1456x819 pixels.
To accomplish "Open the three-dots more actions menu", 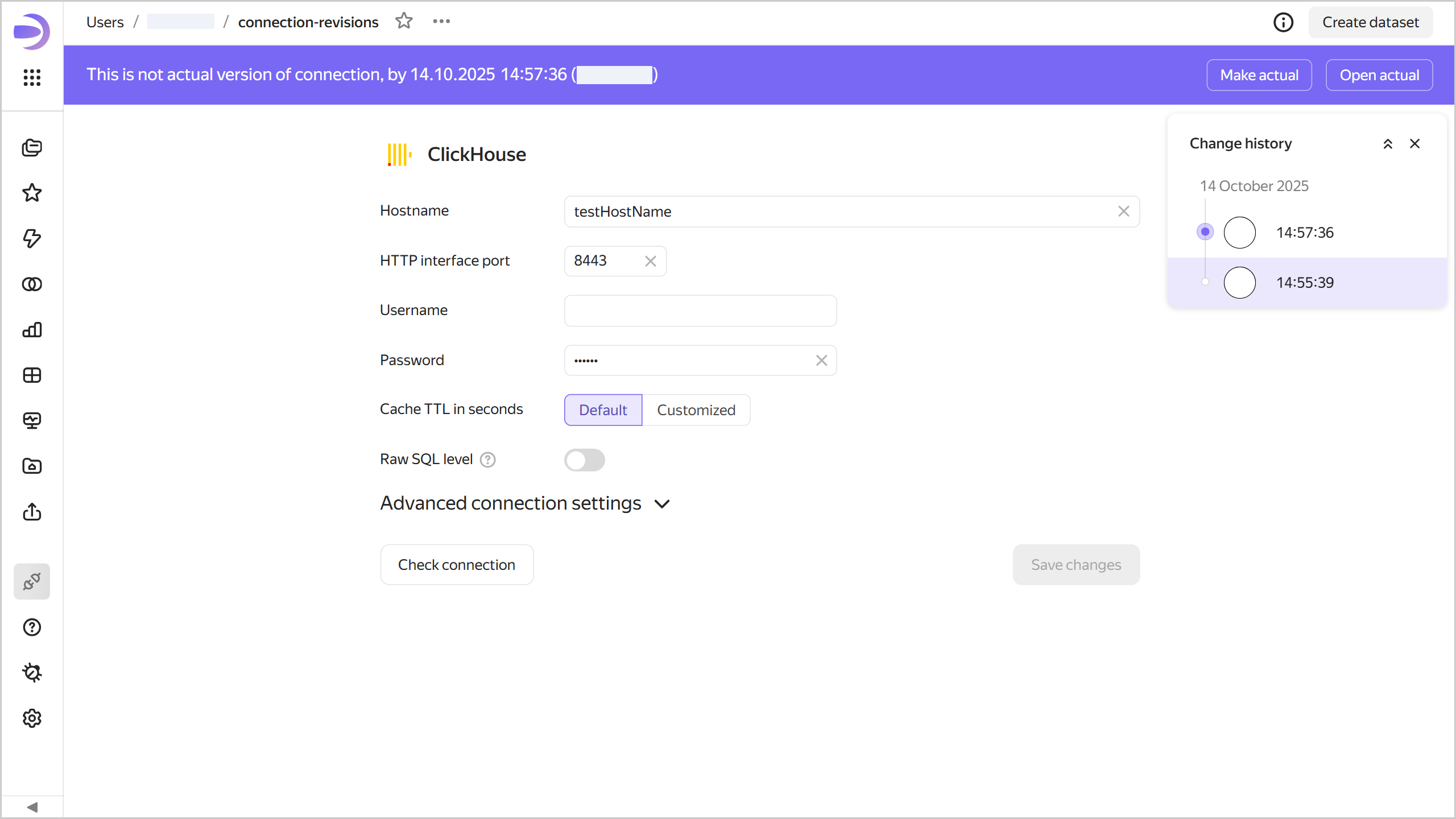I will coord(441,22).
